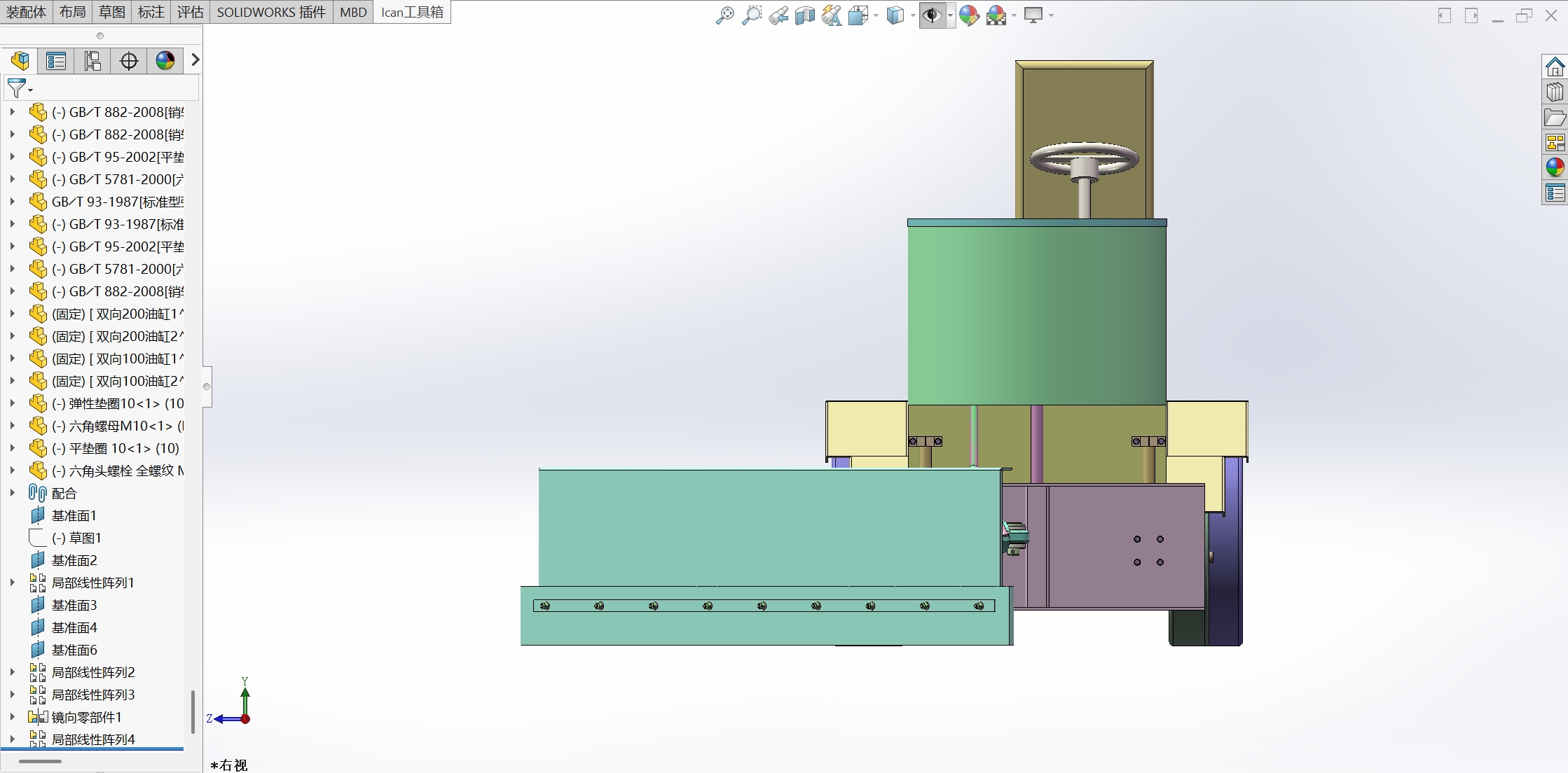Open the Design Library icon in task pane

click(x=1555, y=92)
